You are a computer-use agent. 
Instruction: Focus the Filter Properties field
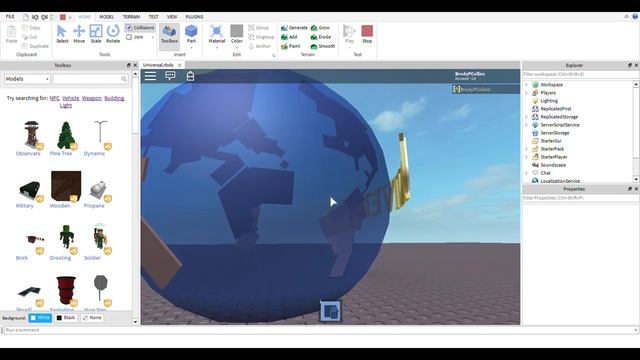pos(580,198)
